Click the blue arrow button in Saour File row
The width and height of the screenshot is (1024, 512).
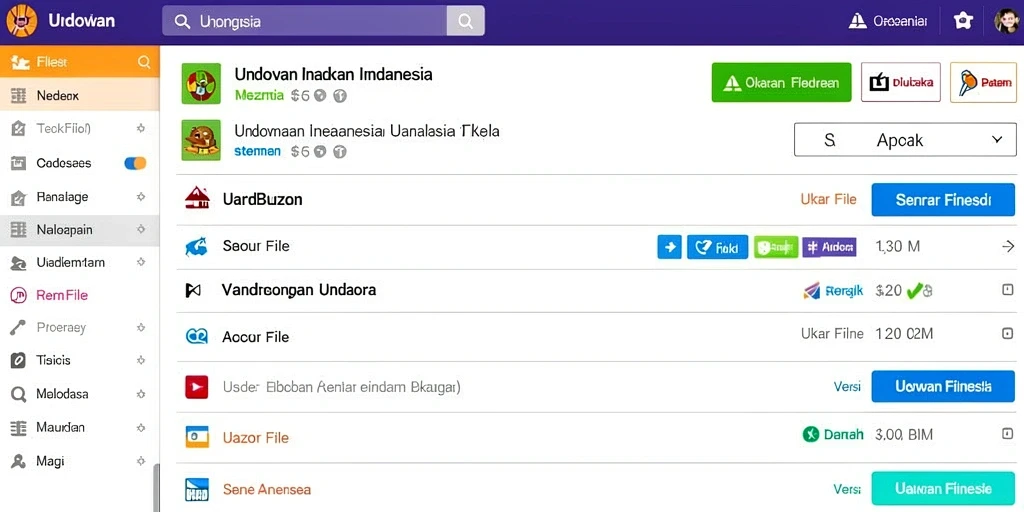coord(669,247)
